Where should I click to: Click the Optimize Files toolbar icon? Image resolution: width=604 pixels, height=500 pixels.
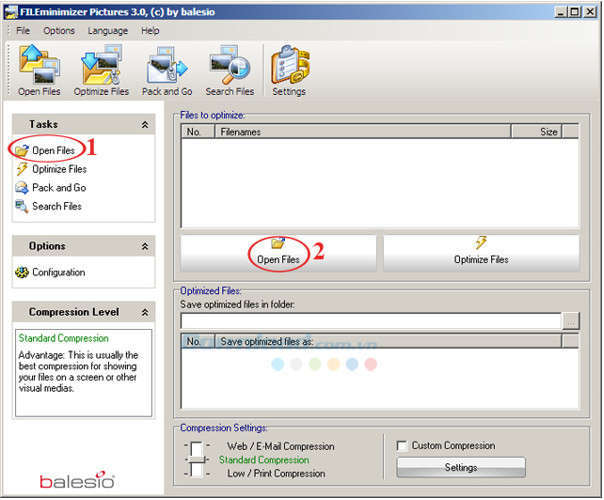[101, 70]
